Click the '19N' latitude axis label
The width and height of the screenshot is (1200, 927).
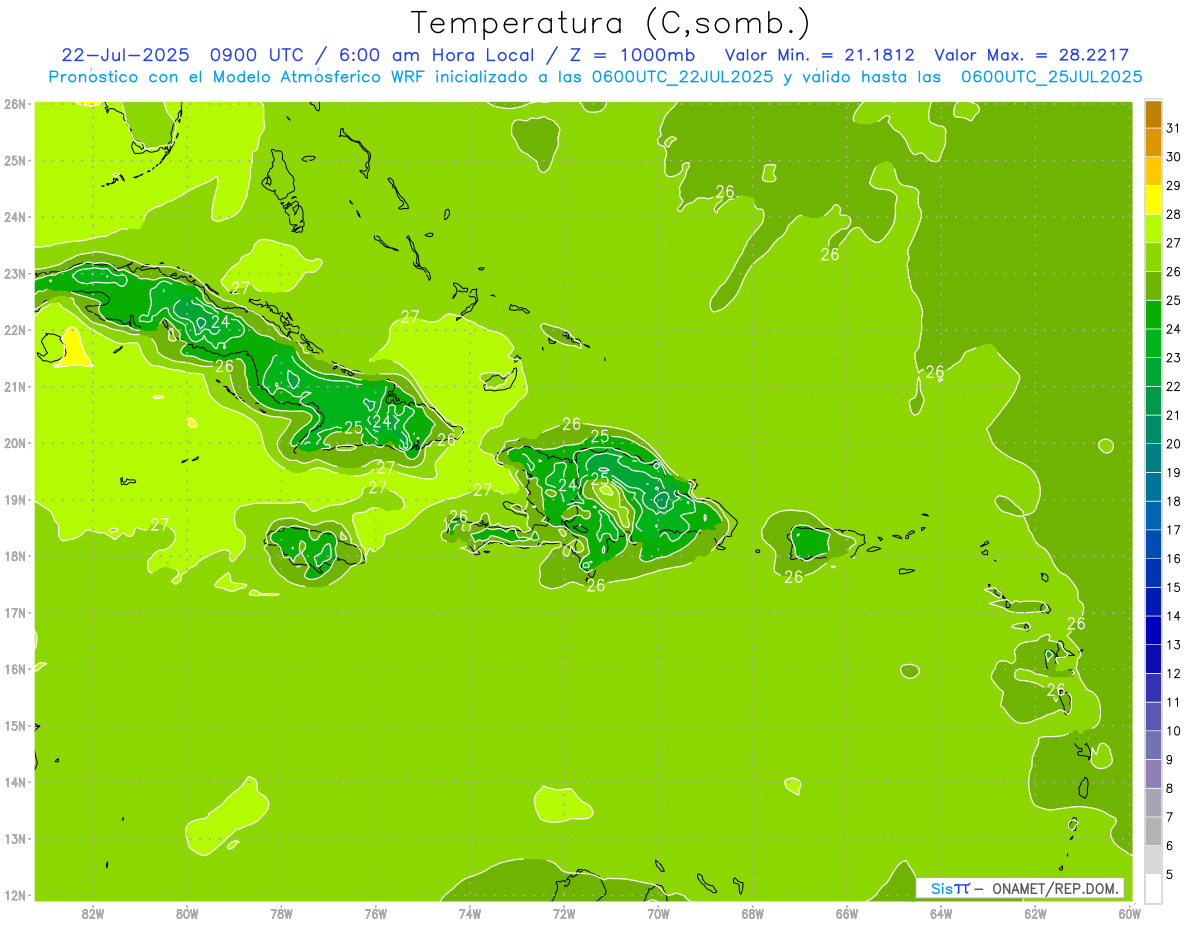(15, 499)
